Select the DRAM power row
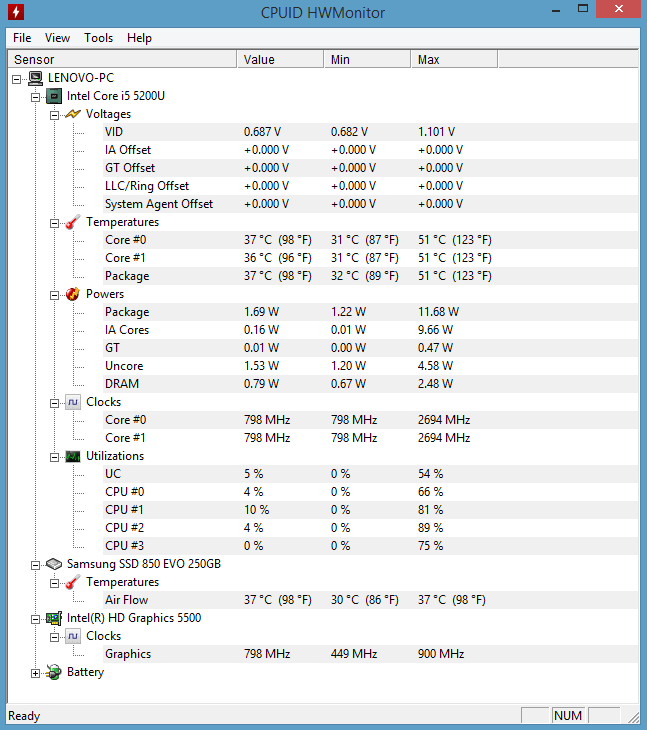The image size is (647, 730). coord(371,384)
